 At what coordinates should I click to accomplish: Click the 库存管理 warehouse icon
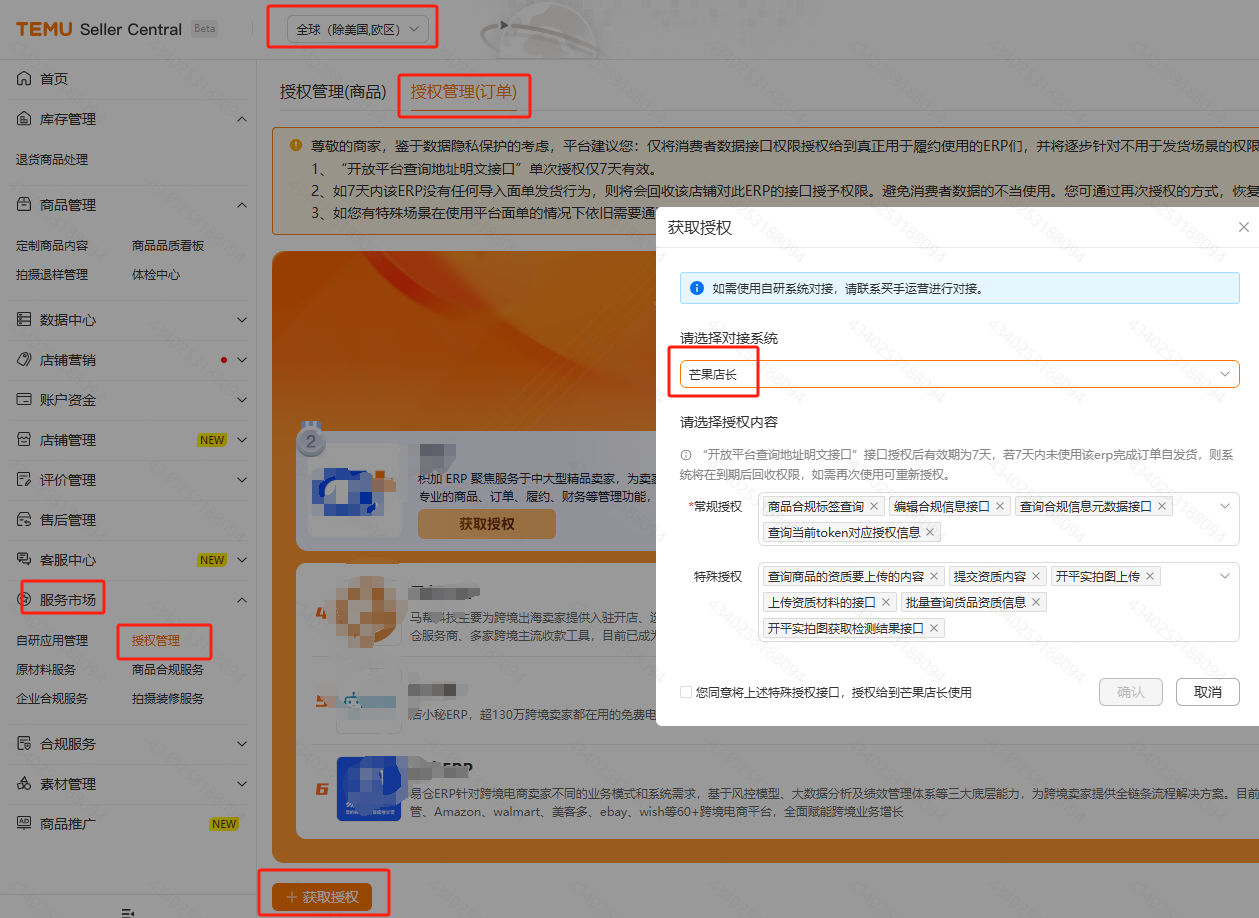click(24, 119)
